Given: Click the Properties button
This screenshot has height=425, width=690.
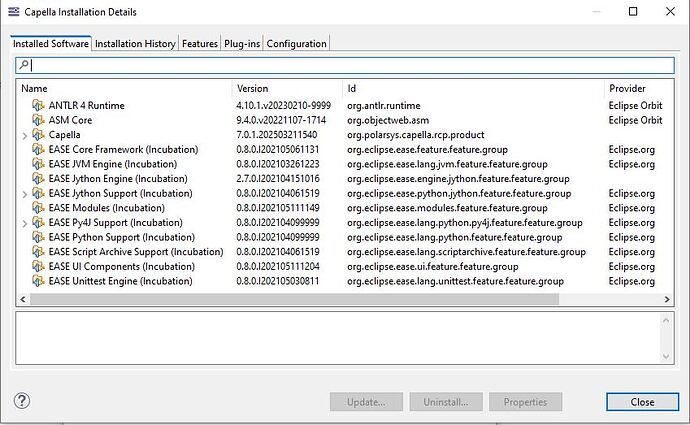Looking at the screenshot, I should (525, 402).
